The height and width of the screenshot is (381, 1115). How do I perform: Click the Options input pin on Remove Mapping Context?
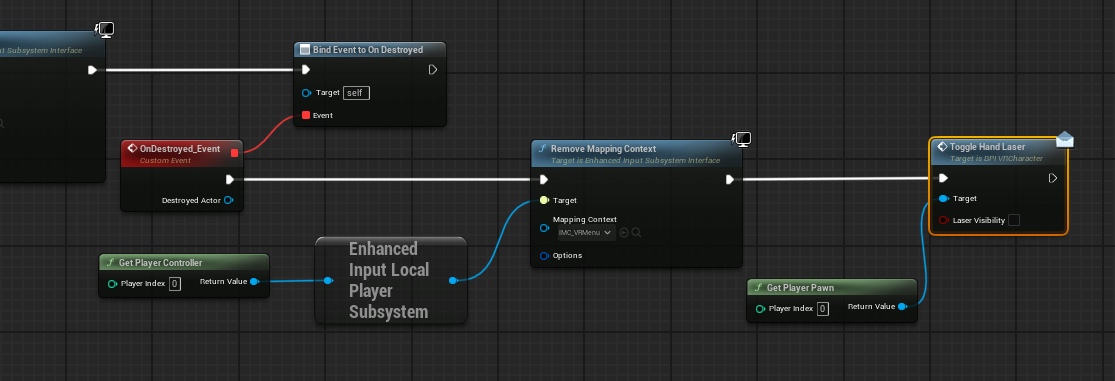[544, 256]
